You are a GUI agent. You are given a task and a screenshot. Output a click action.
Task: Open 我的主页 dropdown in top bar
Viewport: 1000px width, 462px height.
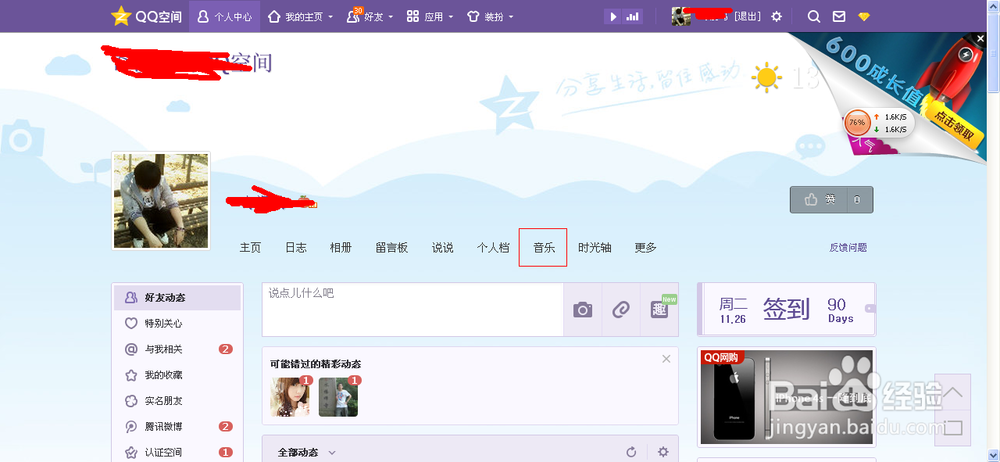click(300, 17)
